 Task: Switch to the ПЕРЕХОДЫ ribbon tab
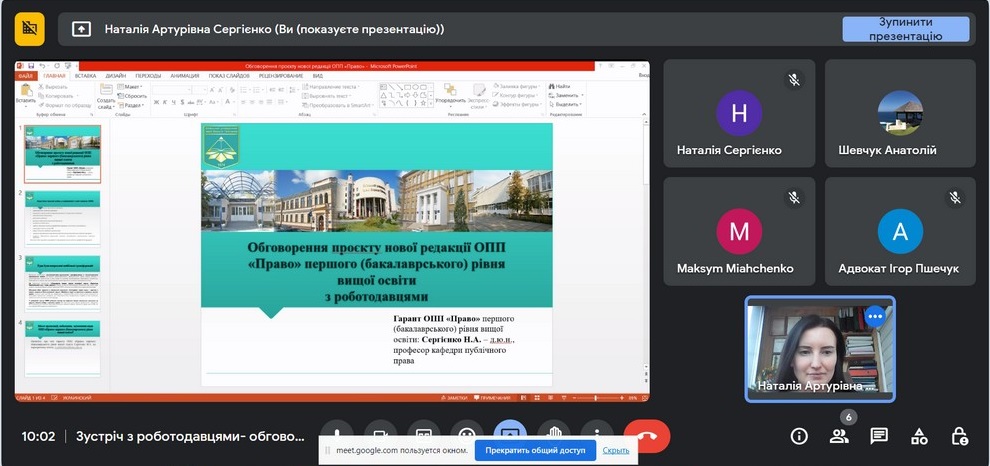click(148, 76)
